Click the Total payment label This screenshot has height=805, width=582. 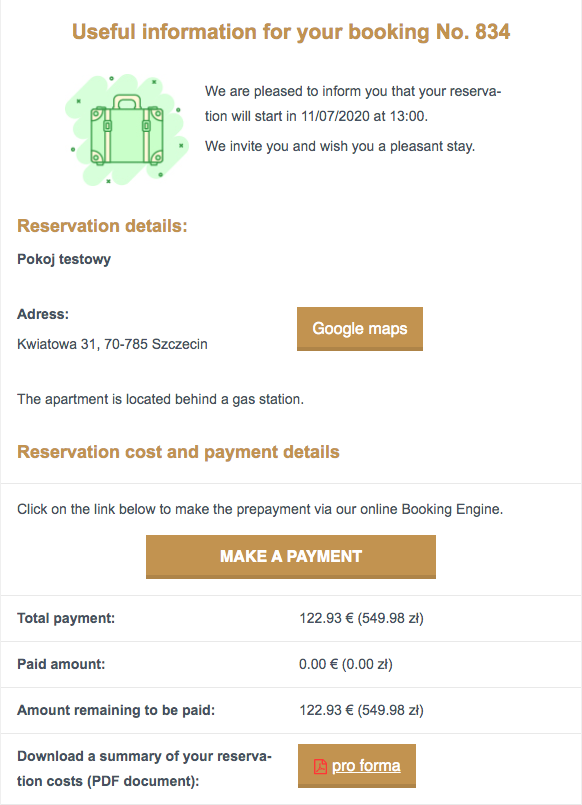(66, 618)
